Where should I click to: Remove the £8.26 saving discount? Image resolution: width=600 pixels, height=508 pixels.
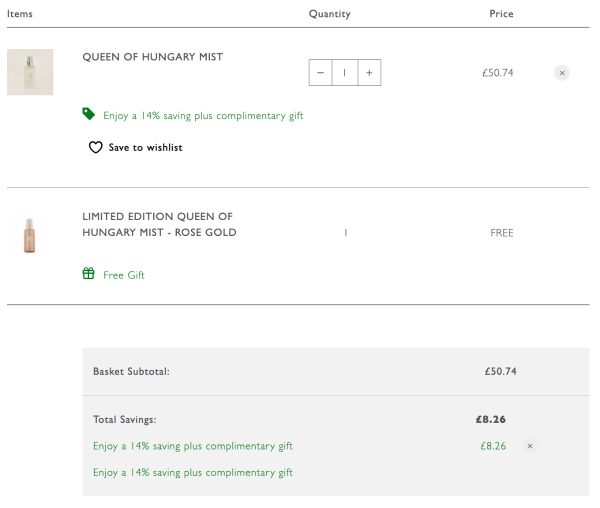point(530,446)
